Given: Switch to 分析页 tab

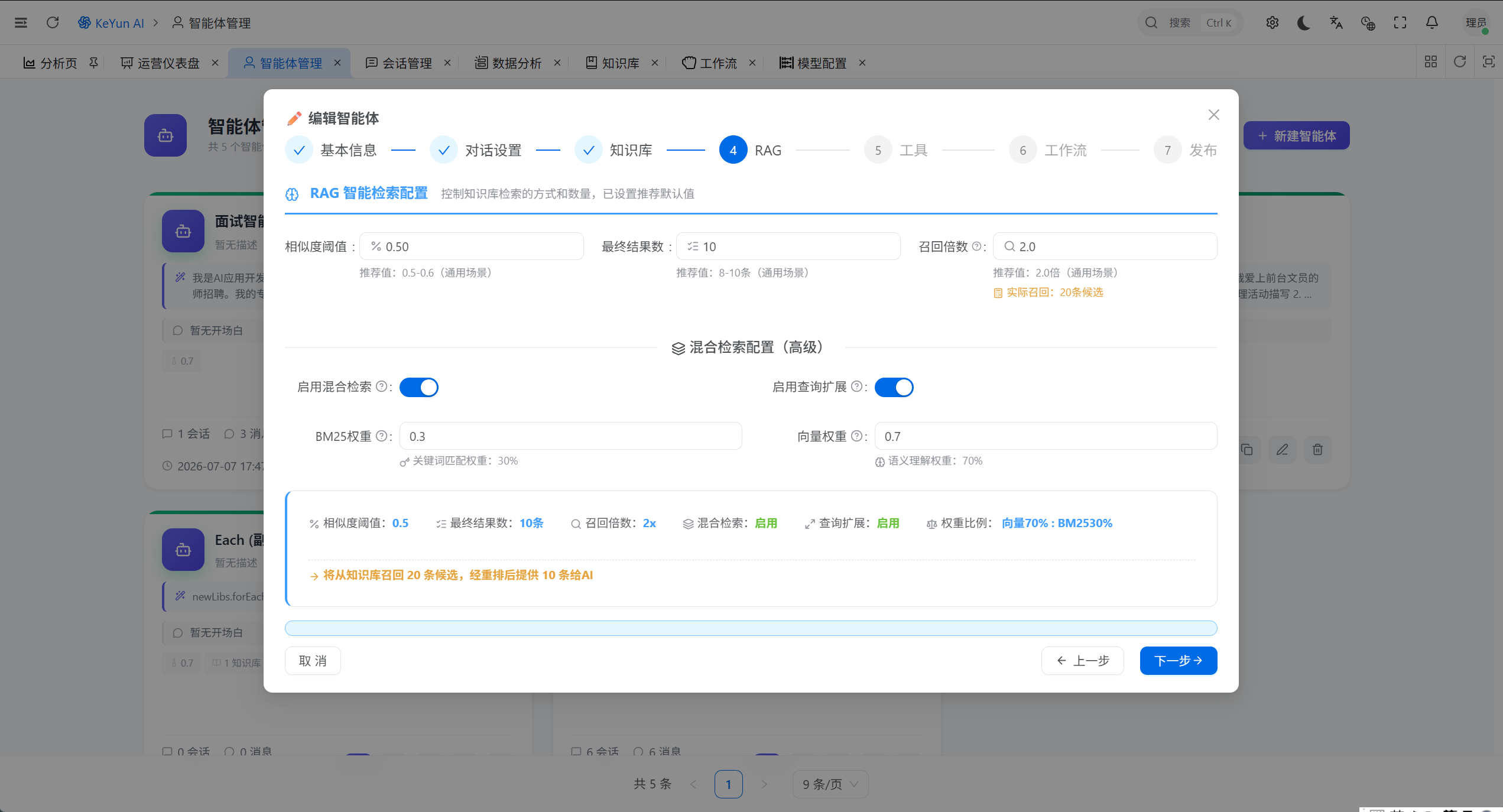Looking at the screenshot, I should [x=50, y=63].
